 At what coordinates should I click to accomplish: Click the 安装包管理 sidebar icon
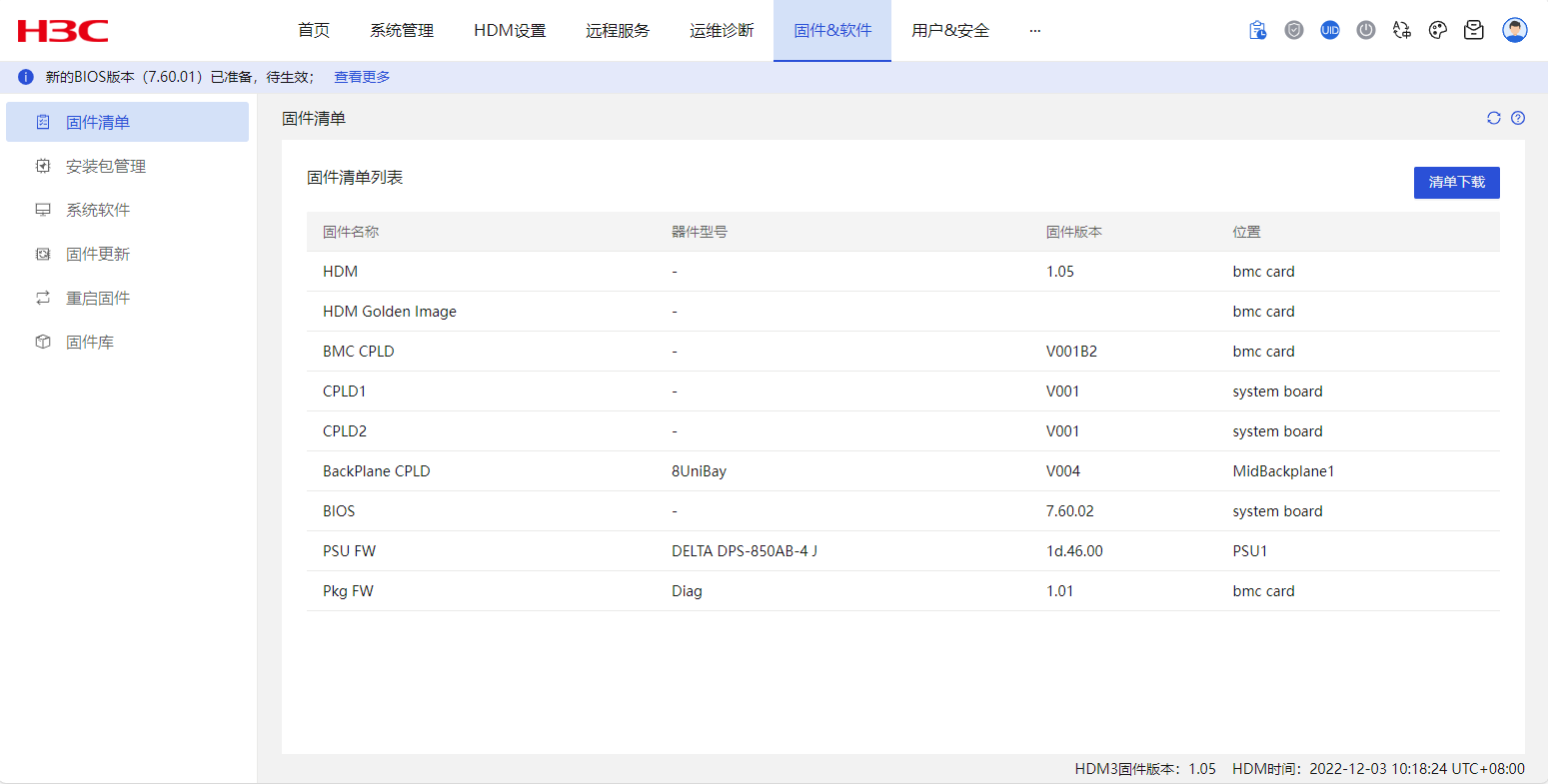click(43, 166)
